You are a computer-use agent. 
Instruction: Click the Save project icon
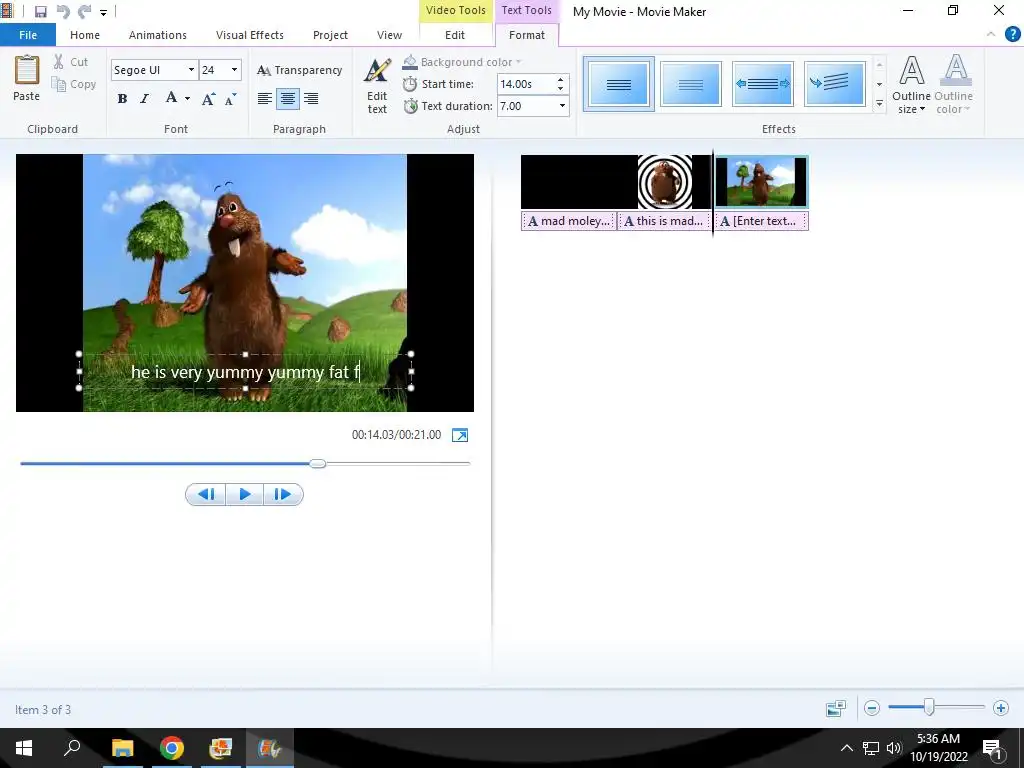[40, 12]
